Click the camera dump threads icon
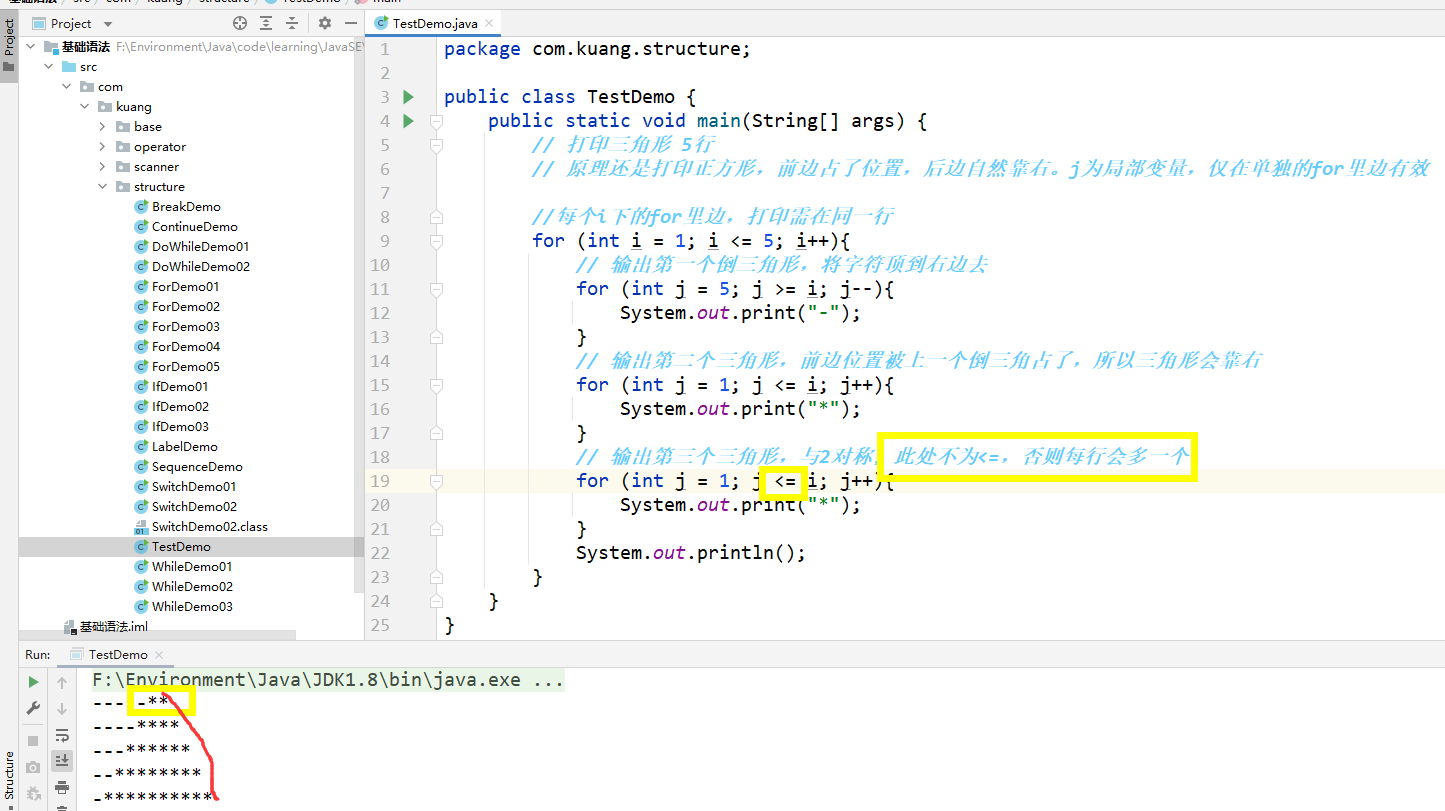 pos(33,767)
